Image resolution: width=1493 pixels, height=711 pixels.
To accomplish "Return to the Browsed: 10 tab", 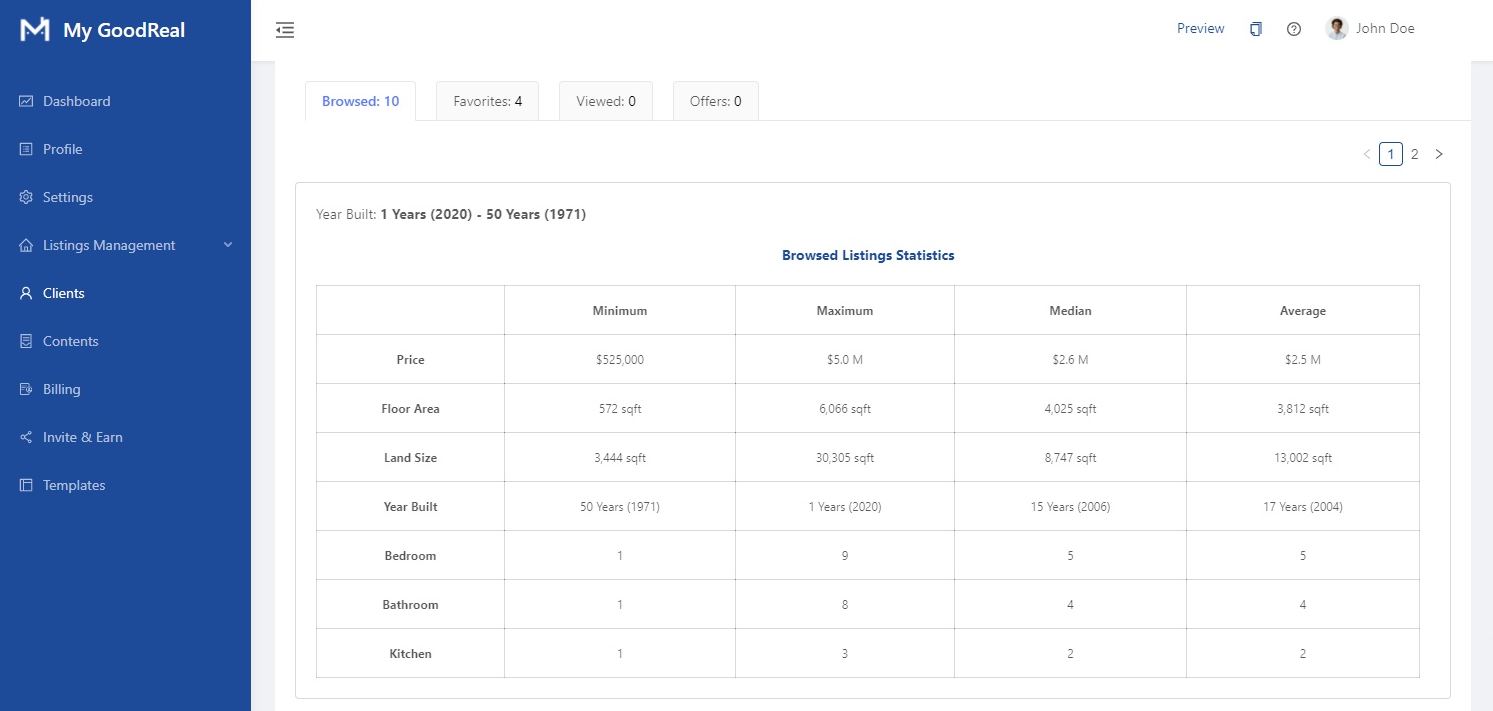I will tap(360, 101).
